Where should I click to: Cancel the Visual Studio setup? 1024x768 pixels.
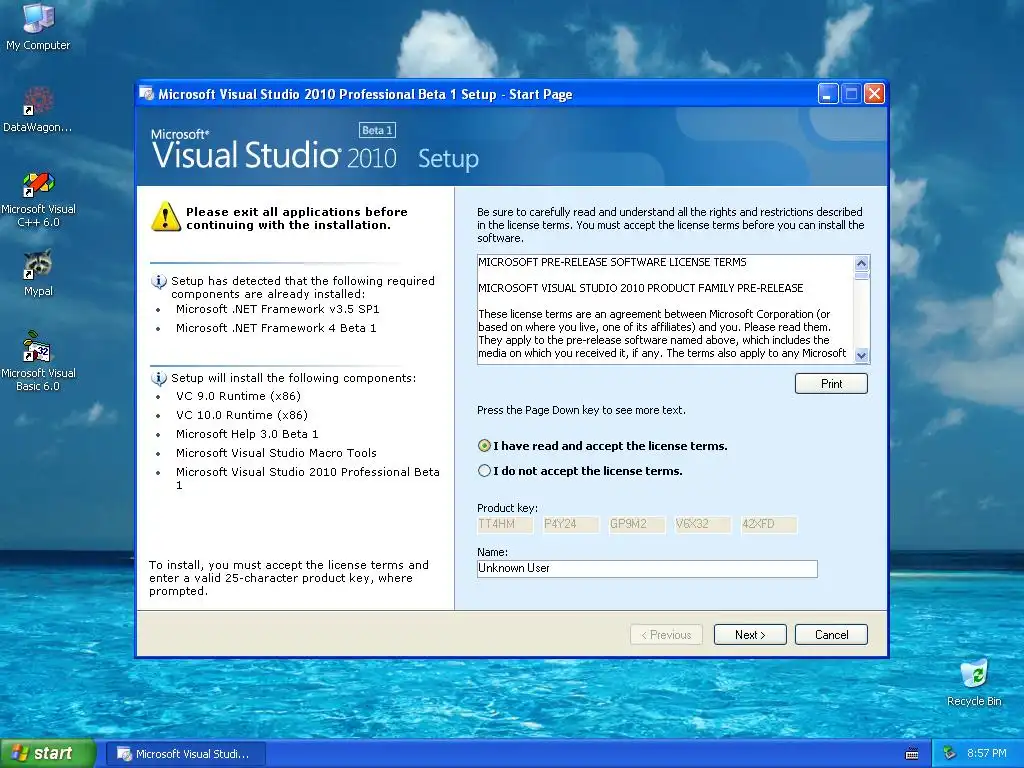point(831,635)
